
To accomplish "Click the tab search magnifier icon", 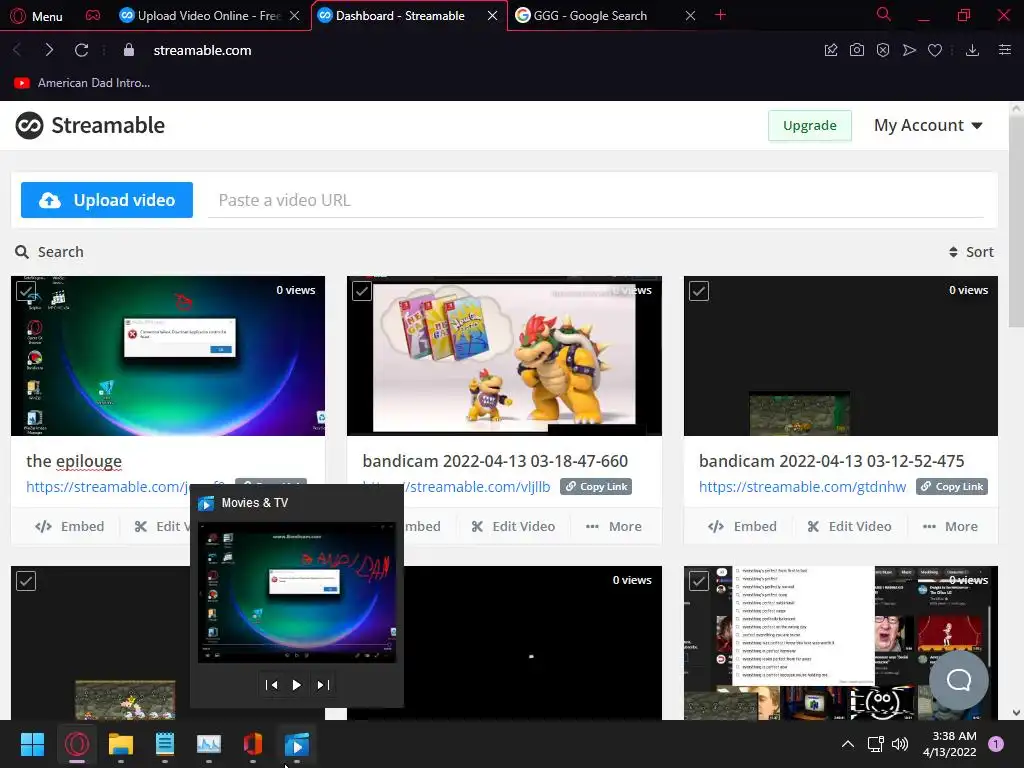I will coord(884,14).
